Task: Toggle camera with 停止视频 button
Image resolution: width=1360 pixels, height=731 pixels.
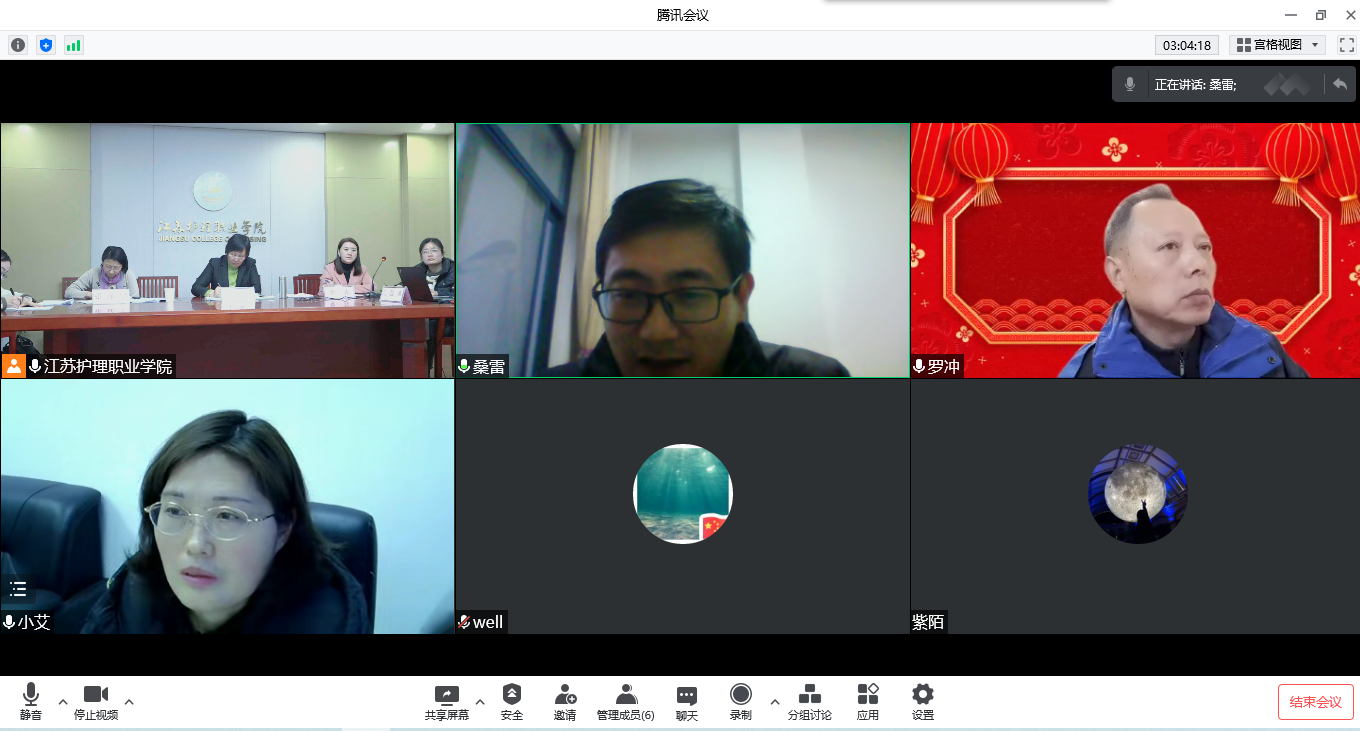Action: [x=96, y=701]
